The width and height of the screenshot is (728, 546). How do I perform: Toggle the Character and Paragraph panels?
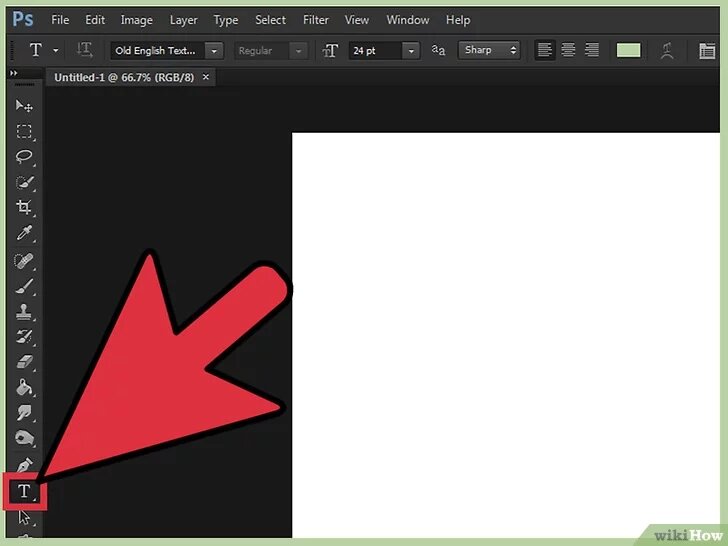point(707,50)
